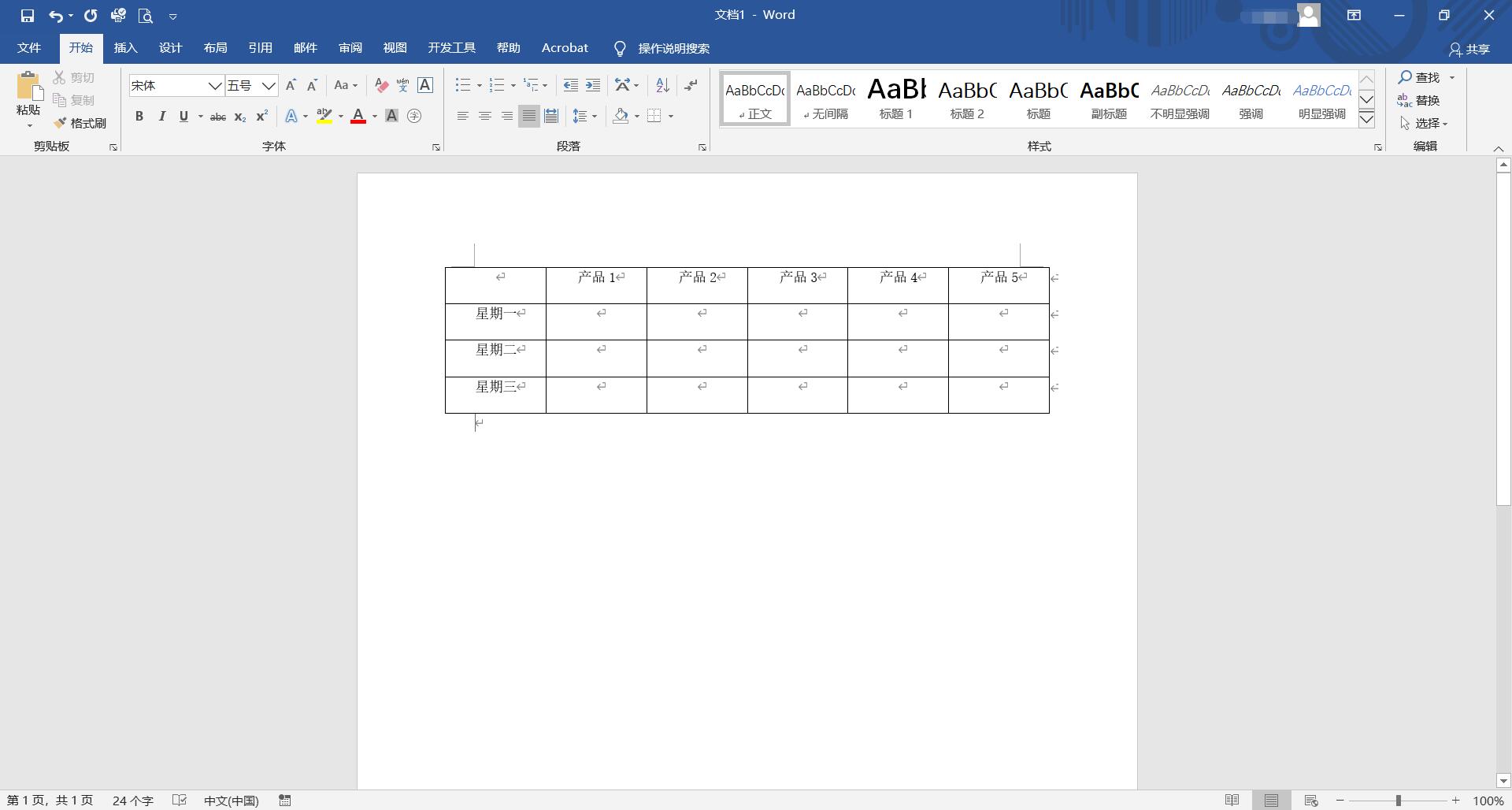Expand the styles gallery fully
Viewport: 1512px width, 810px height.
coord(1367,120)
